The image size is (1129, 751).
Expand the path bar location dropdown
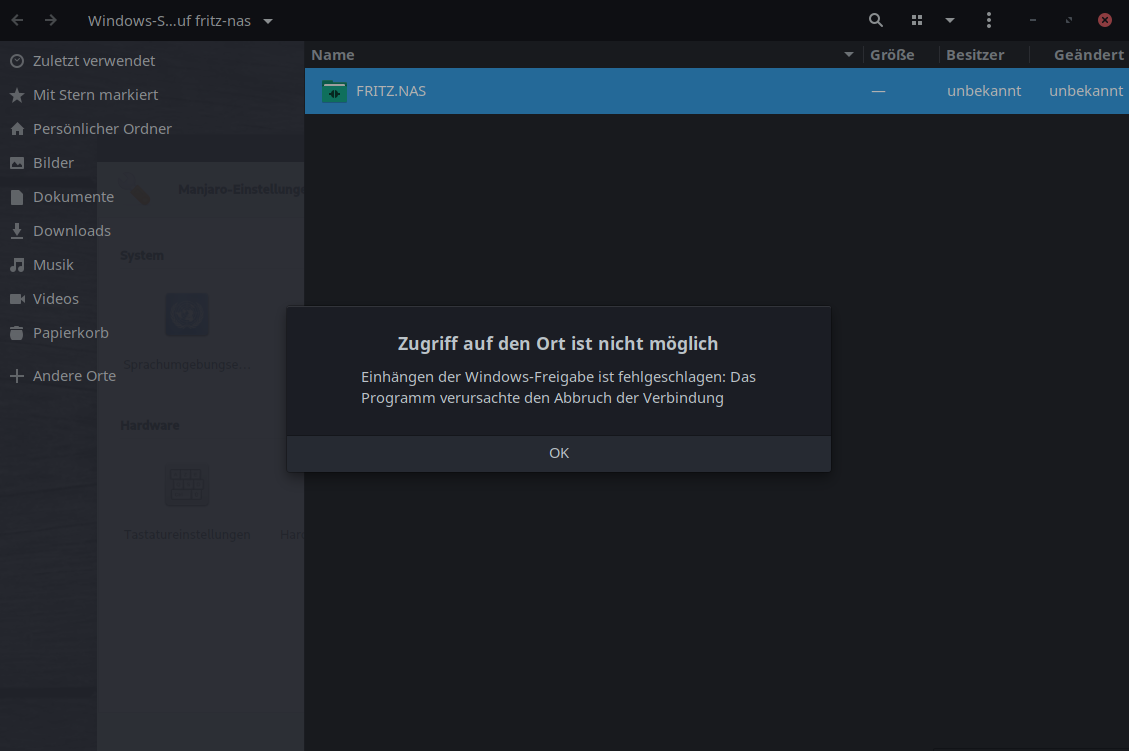[268, 21]
